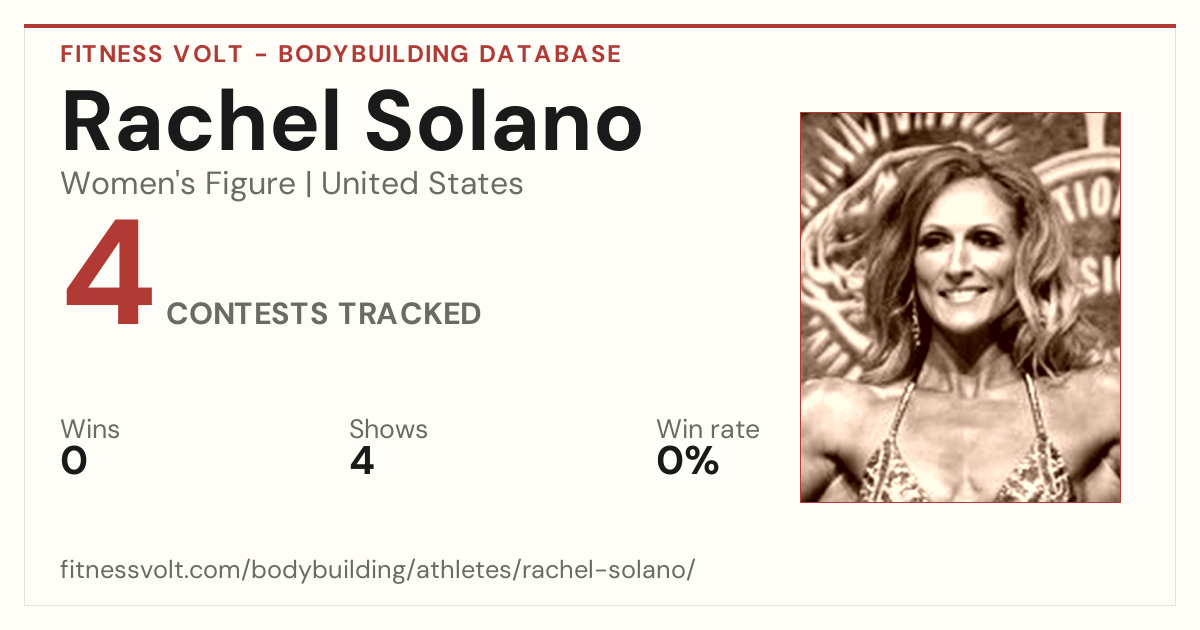The image size is (1200, 630).
Task: Click the Shows label
Action: tap(388, 430)
